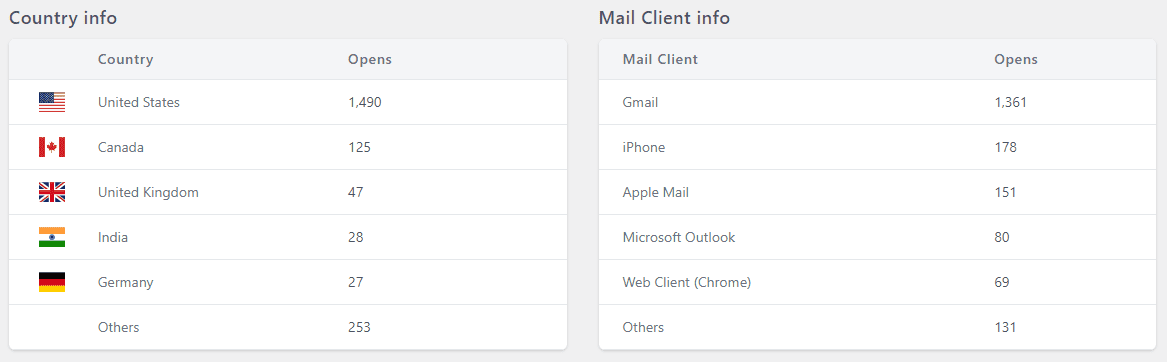1167x362 pixels.
Task: Select the Country column header
Action: [126, 60]
